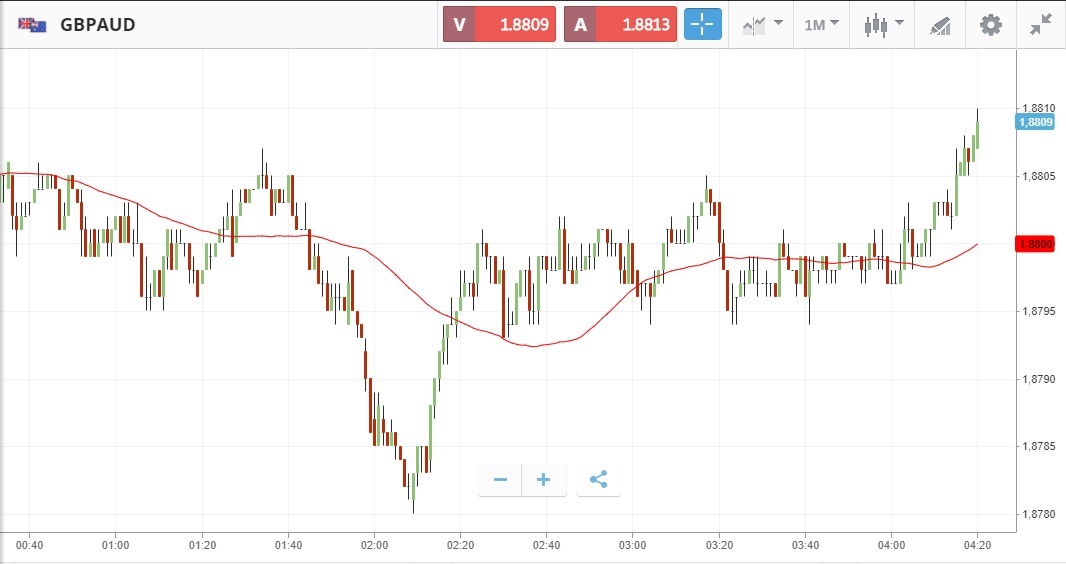Zoom out the chart with minus
Viewport: 1066px width, 564px height.
[x=500, y=480]
